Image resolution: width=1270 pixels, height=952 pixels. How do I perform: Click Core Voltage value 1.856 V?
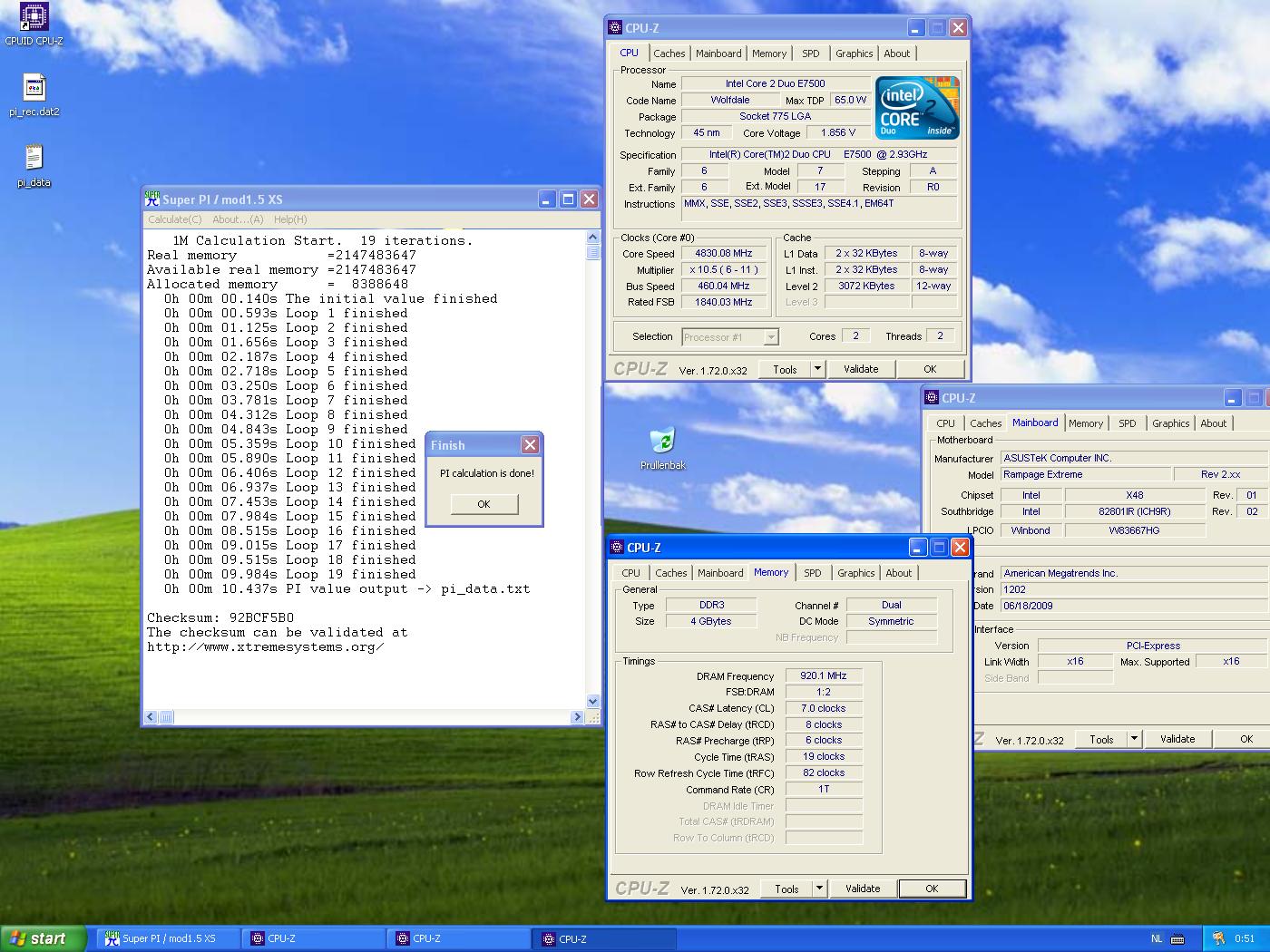click(x=838, y=132)
